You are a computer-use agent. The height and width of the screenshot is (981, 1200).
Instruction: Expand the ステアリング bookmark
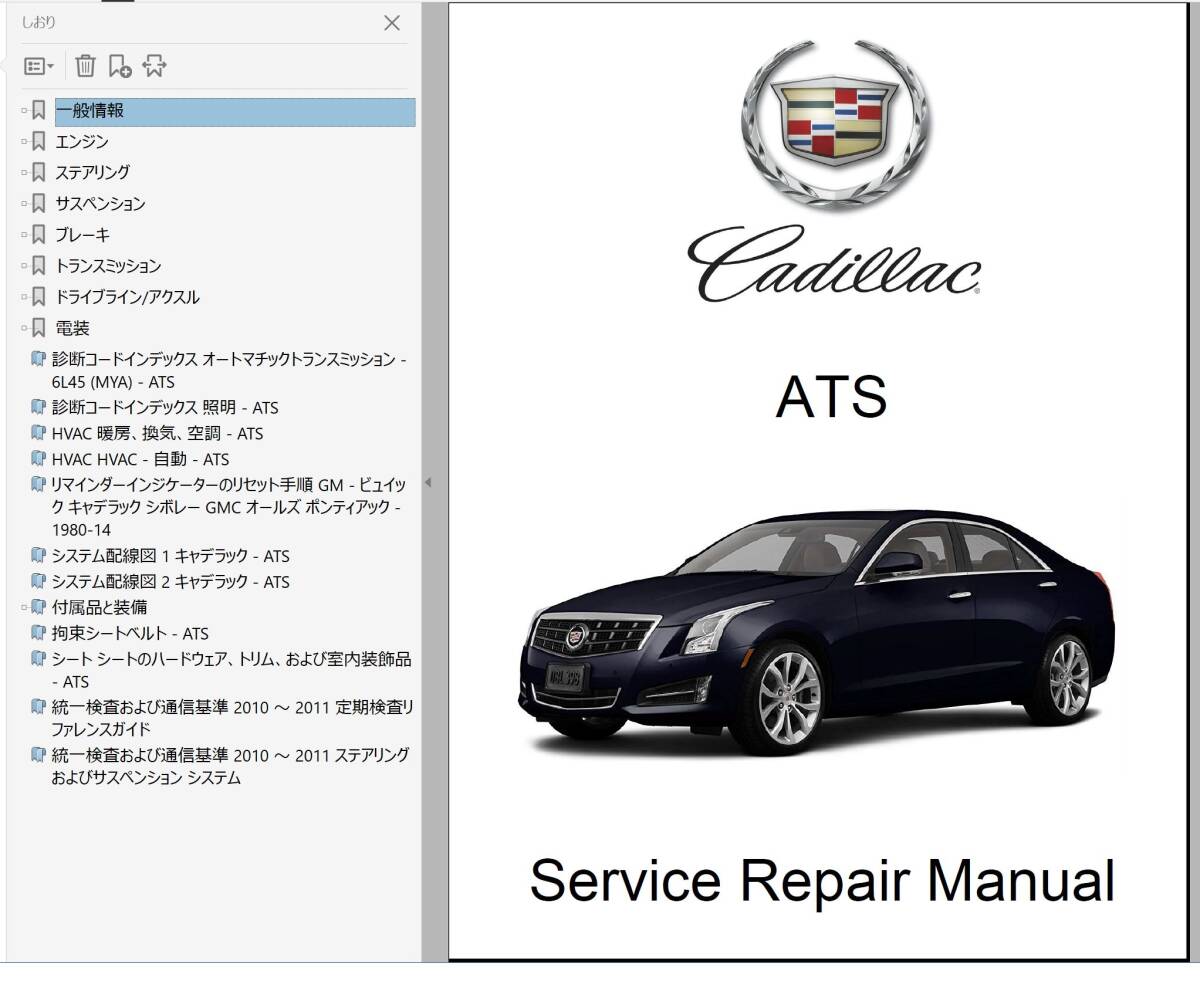point(24,173)
